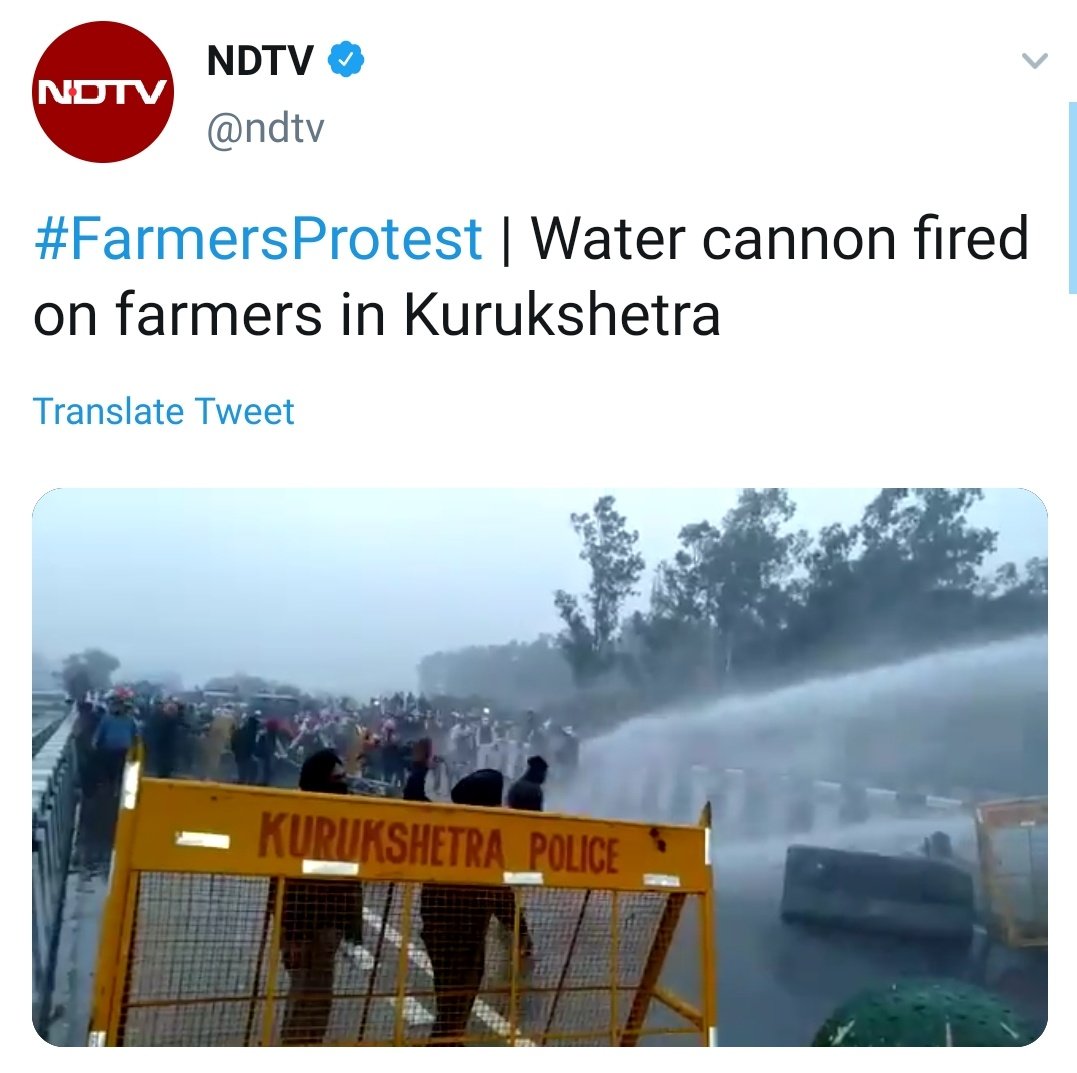Viewport: 1077px width, 1073px height.
Task: Click the tweet text about Kurukshetra
Action: [x=531, y=276]
